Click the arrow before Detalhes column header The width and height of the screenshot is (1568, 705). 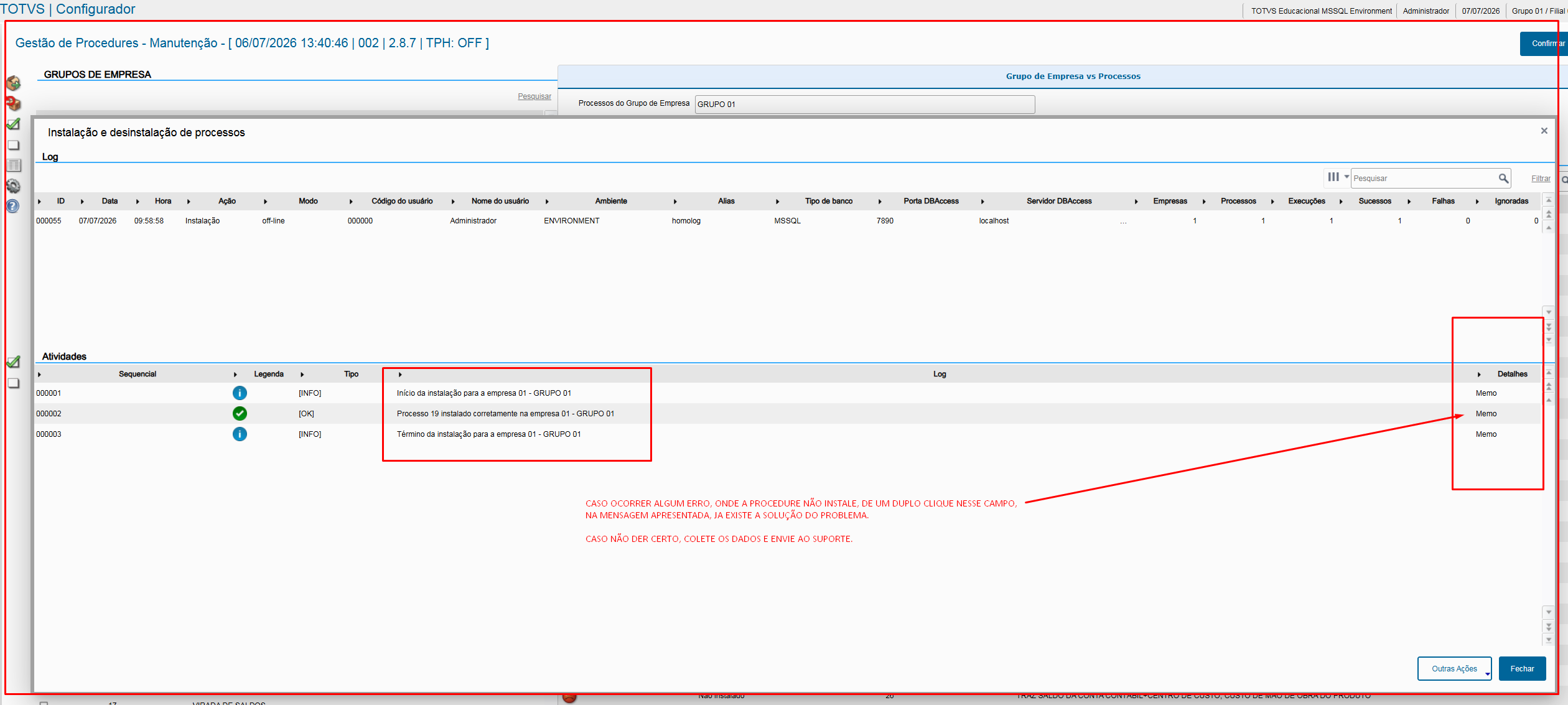[1478, 375]
